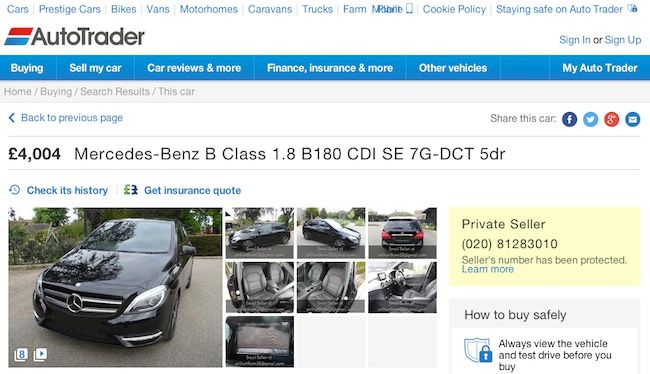Play the car video icon
The image size is (650, 374).
click(40, 355)
